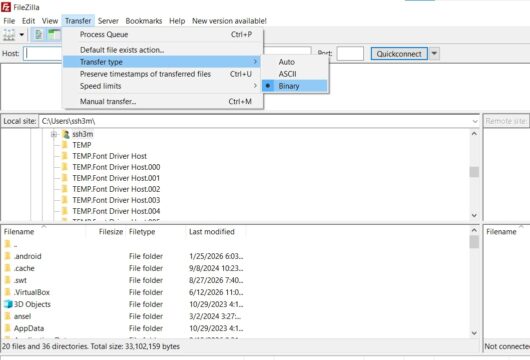Viewport: 530px width, 360px height.
Task: Open the Site Manager dropdown arrow
Action: (x=22, y=34)
